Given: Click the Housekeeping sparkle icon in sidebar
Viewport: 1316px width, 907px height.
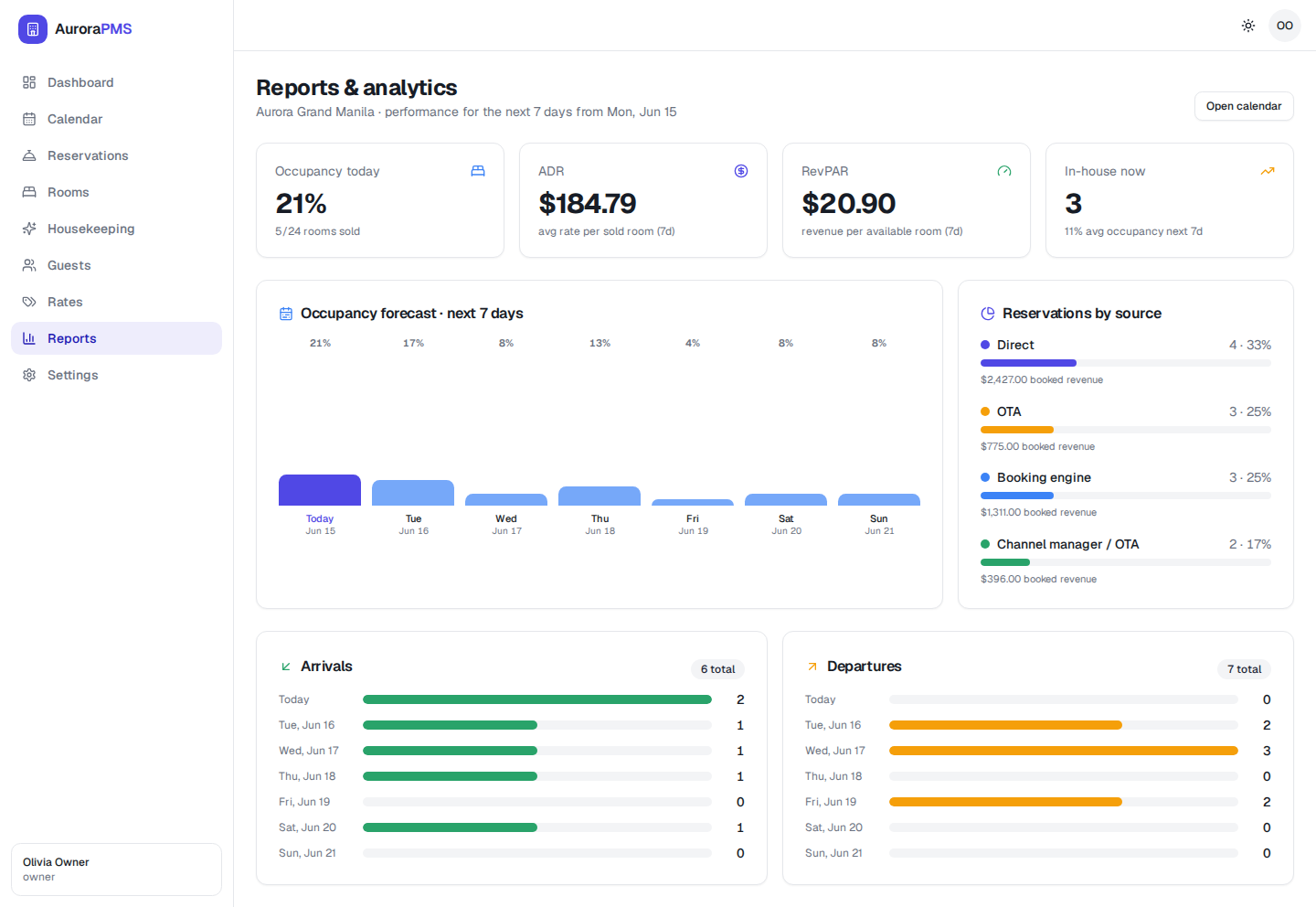Looking at the screenshot, I should tap(29, 229).
